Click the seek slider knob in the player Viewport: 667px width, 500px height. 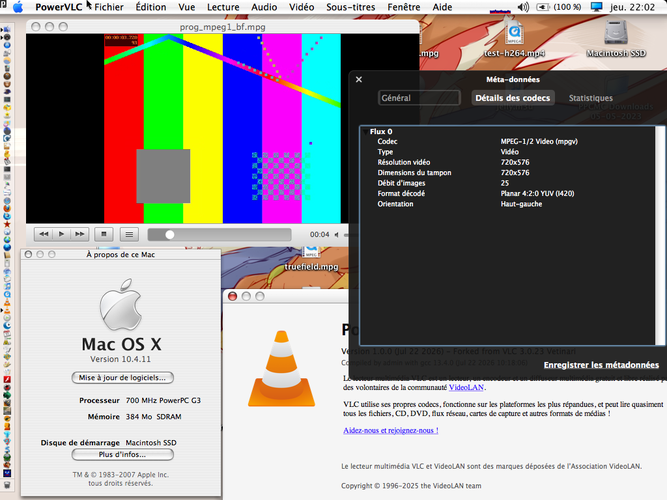(170, 234)
